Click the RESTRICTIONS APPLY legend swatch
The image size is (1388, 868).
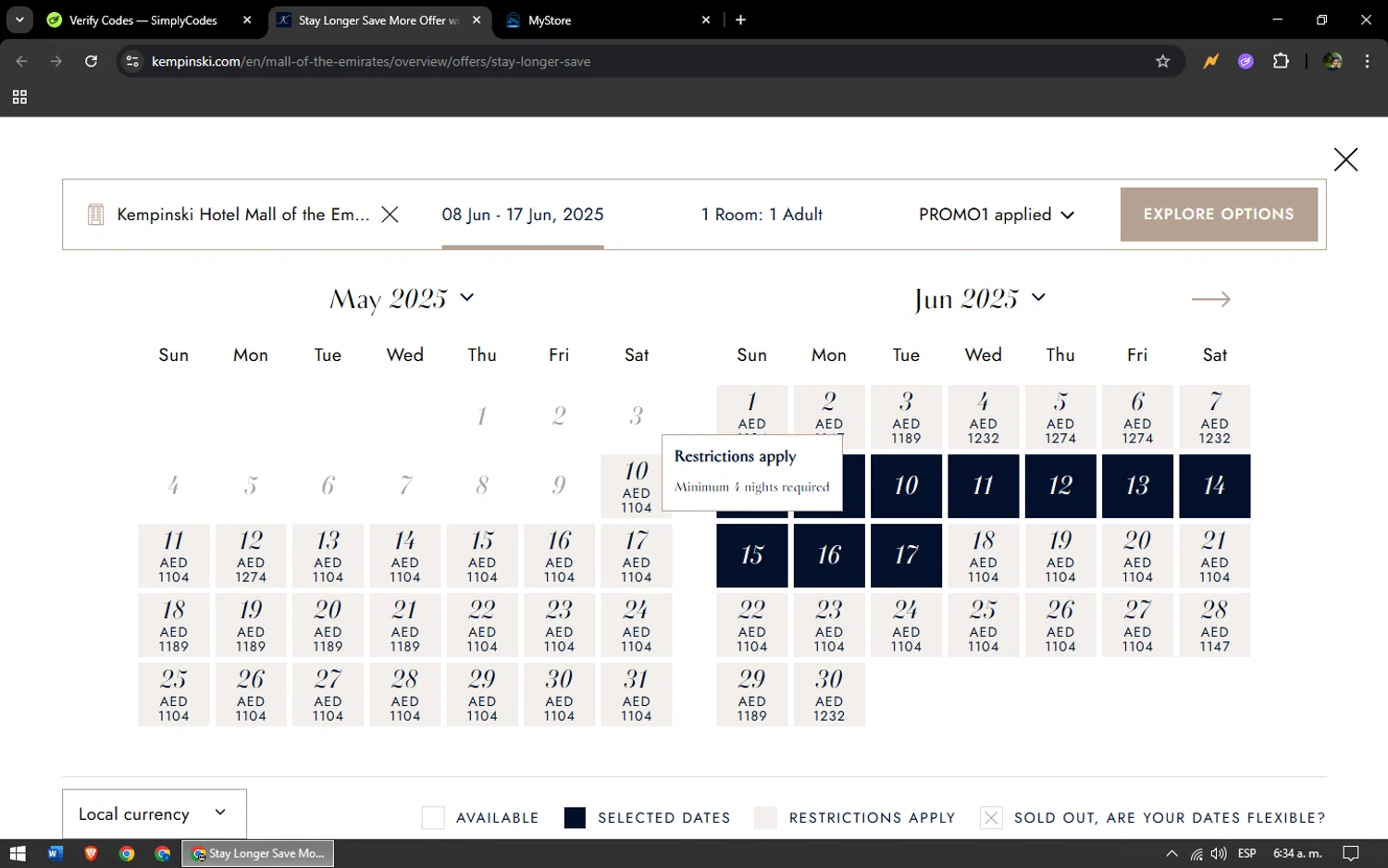(765, 817)
